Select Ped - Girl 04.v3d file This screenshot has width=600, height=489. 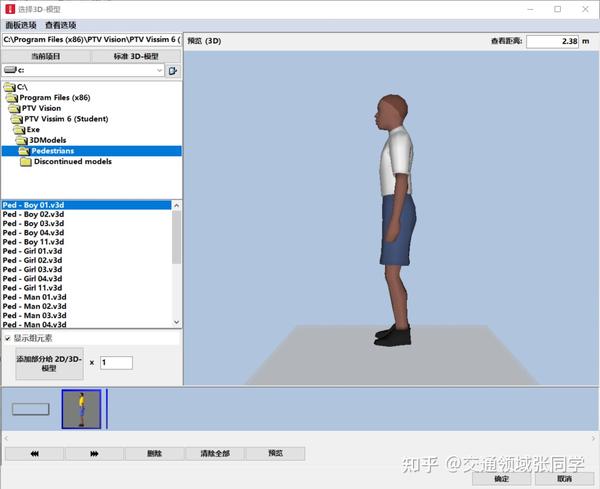[x=33, y=279]
